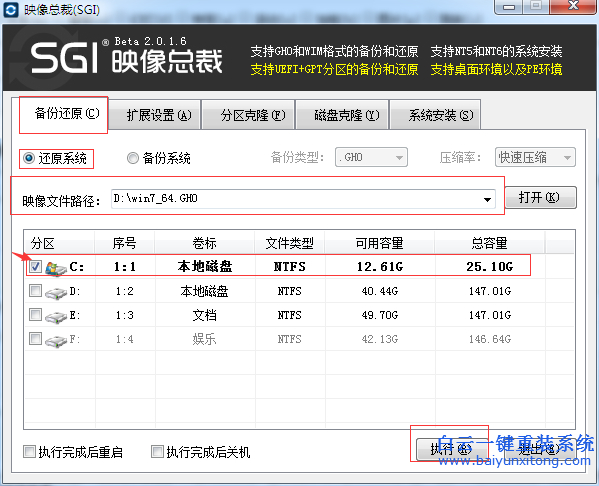Screen dimensions: 599x486
Task: Open the 压缩率 快速压缩 dropdown
Action: point(535,157)
